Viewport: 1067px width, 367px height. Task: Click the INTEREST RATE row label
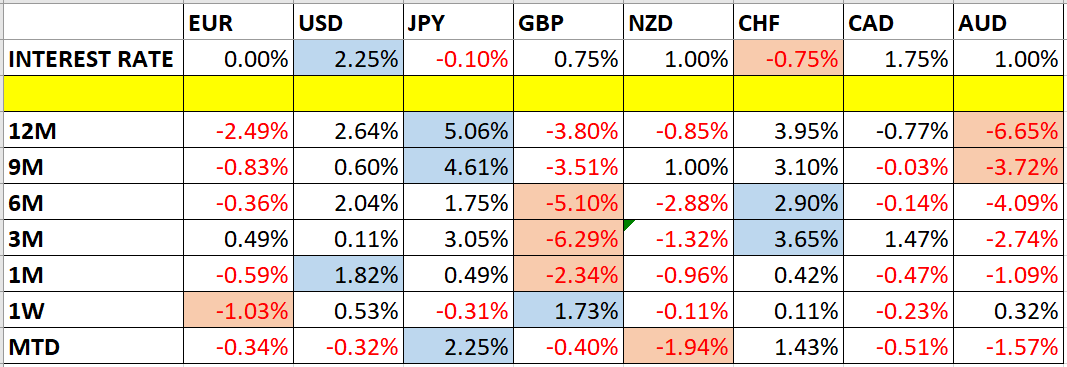pos(93,59)
